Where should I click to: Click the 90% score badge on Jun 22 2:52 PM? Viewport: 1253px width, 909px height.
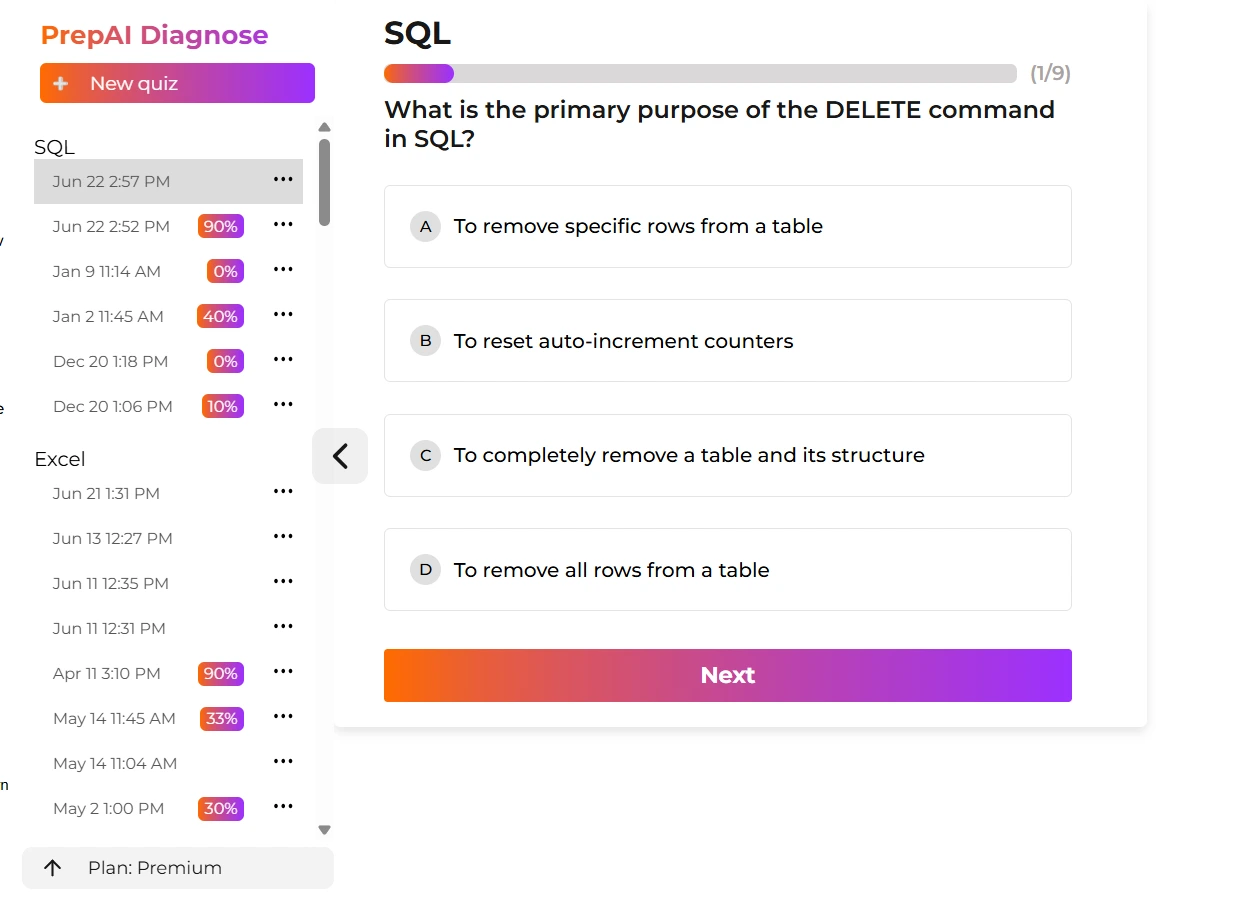coord(220,226)
